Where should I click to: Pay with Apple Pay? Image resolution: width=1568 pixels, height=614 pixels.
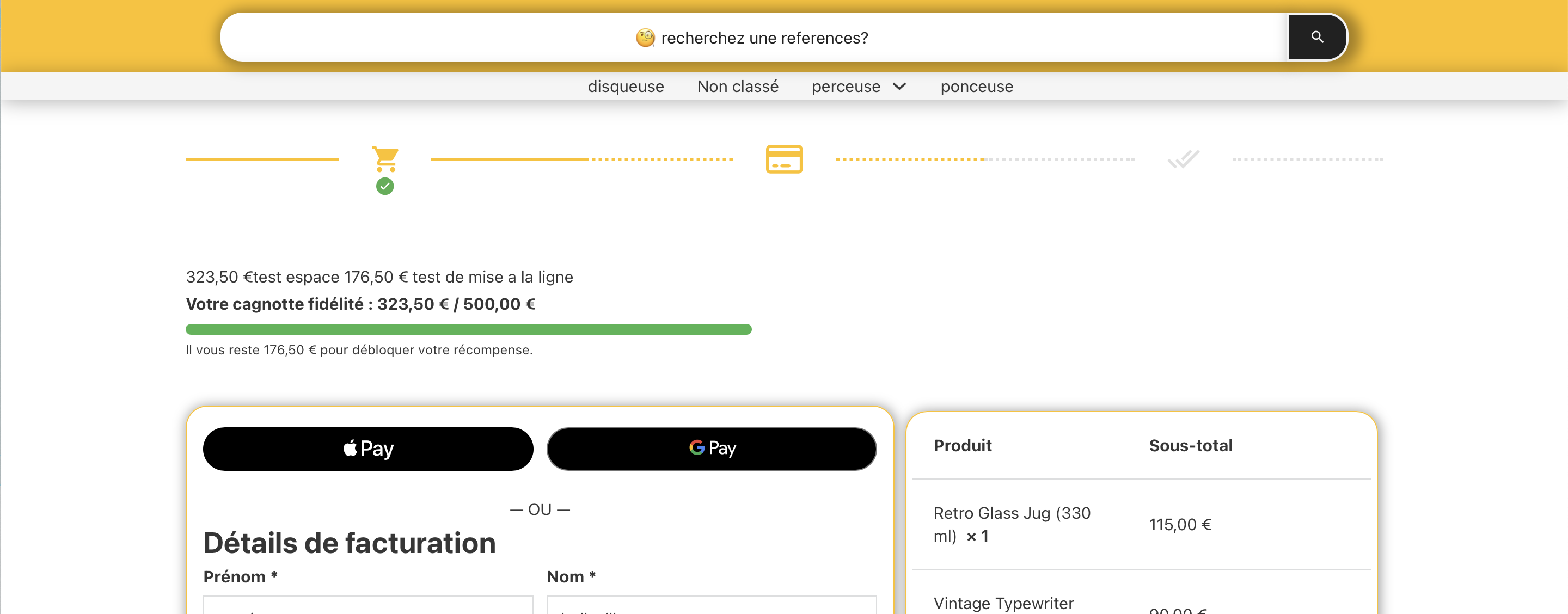tap(367, 449)
